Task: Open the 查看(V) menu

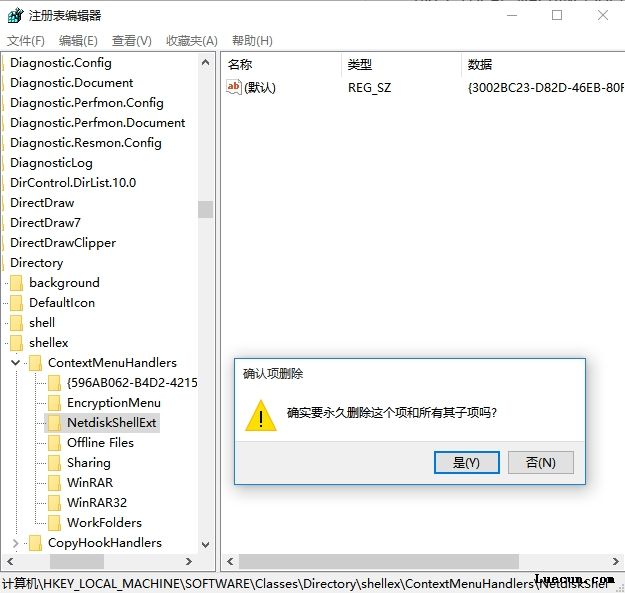Action: (x=132, y=41)
